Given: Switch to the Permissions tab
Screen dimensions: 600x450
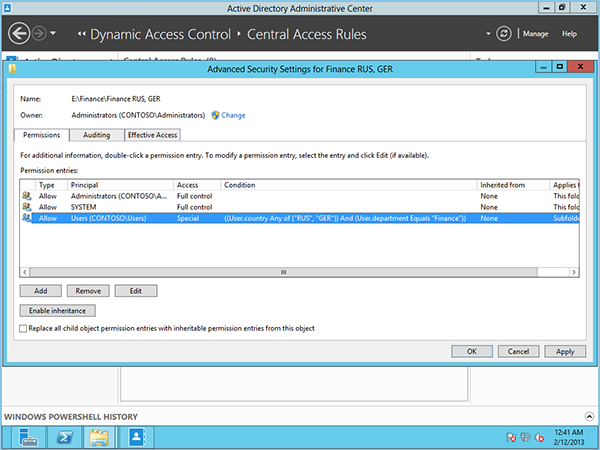Looking at the screenshot, I should pos(41,135).
